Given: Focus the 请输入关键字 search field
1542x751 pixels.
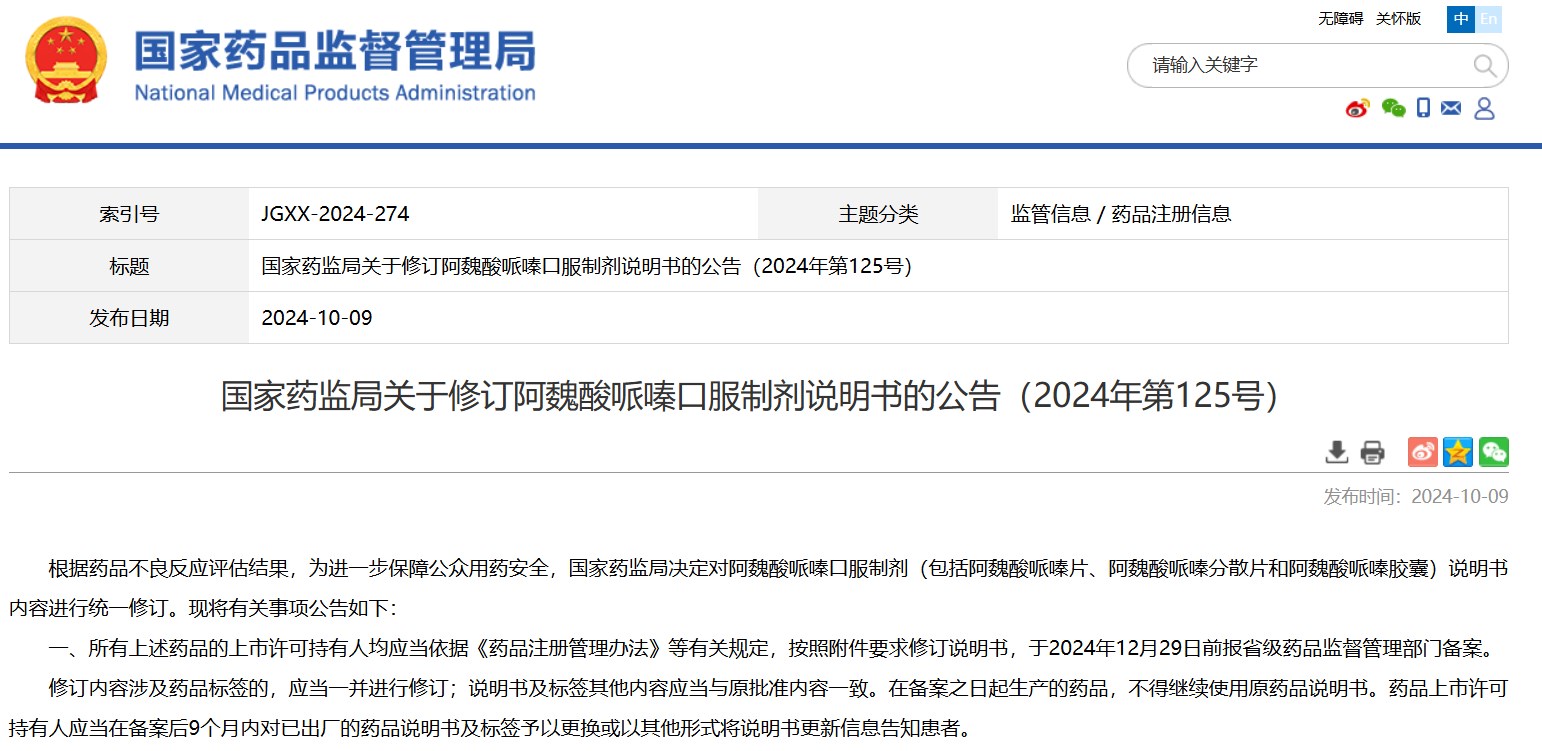Looking at the screenshot, I should [1300, 66].
